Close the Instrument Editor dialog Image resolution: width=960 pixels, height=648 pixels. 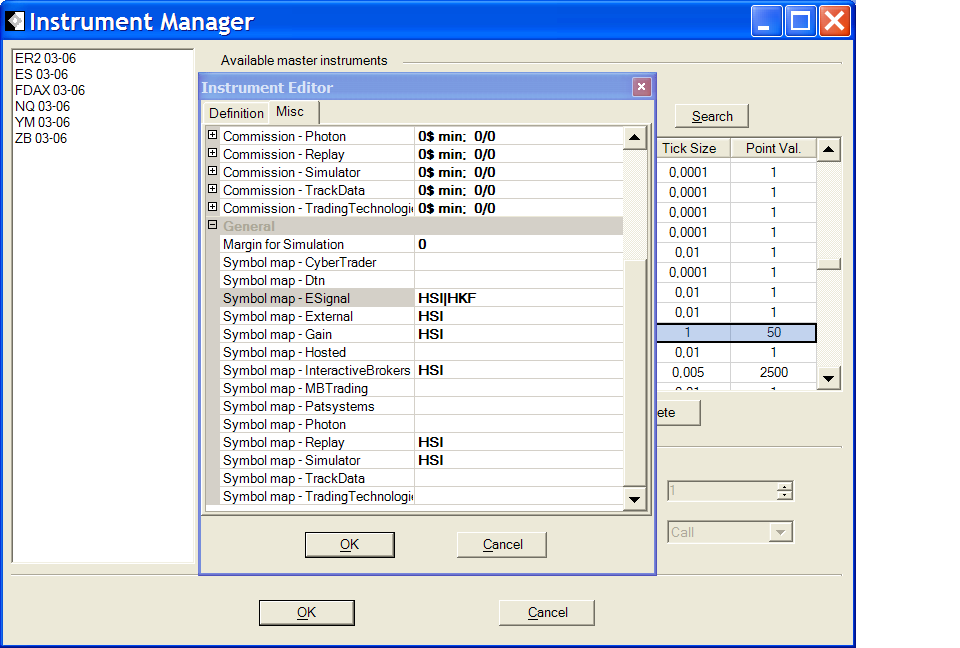641,87
